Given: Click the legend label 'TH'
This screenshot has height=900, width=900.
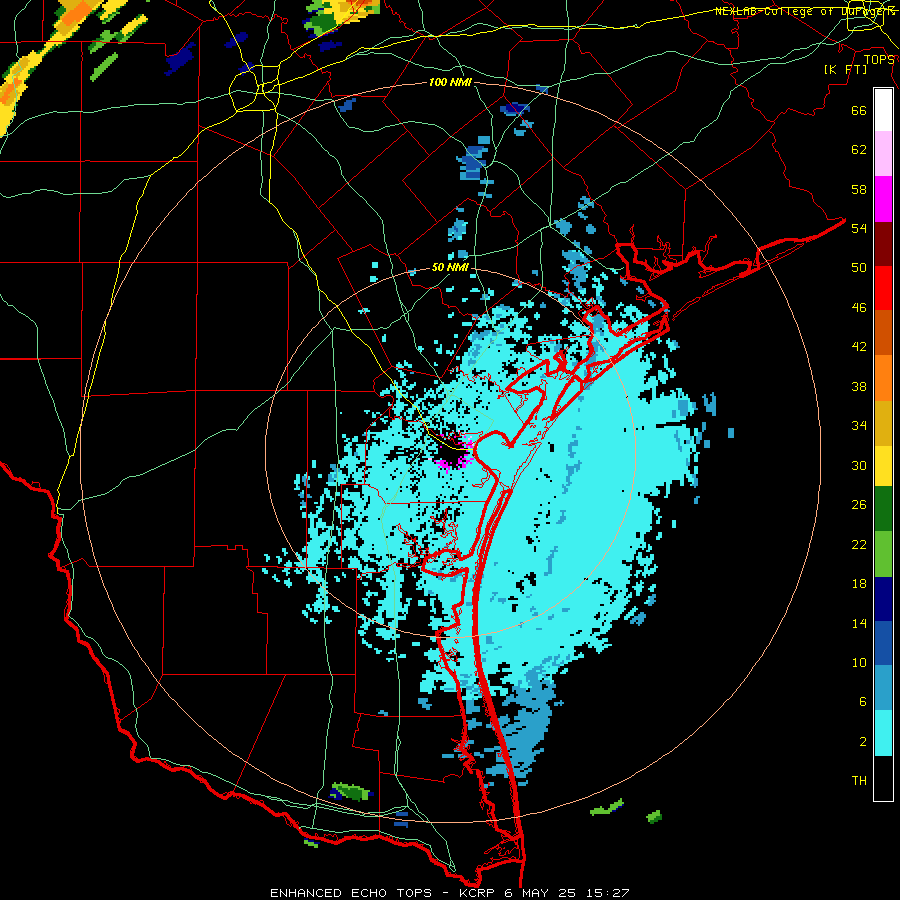Looking at the screenshot, I should [859, 781].
